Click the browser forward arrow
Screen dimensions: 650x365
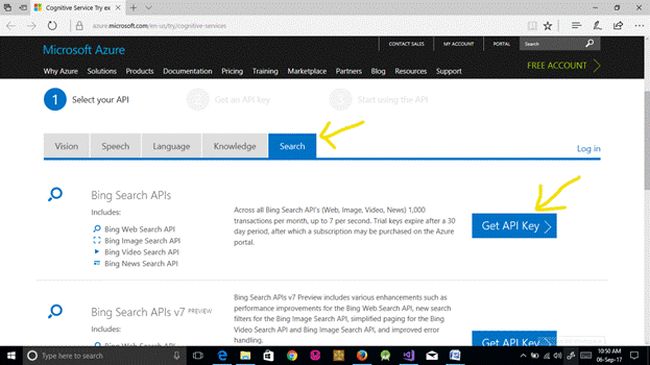tap(32, 26)
